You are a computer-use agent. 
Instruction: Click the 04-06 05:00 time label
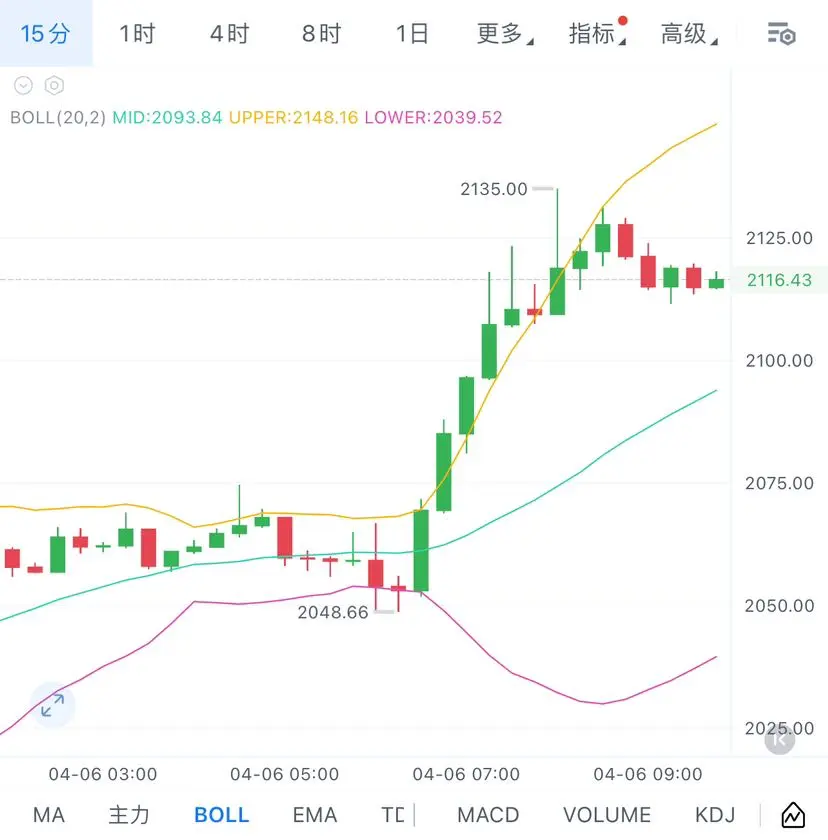[x=284, y=774]
